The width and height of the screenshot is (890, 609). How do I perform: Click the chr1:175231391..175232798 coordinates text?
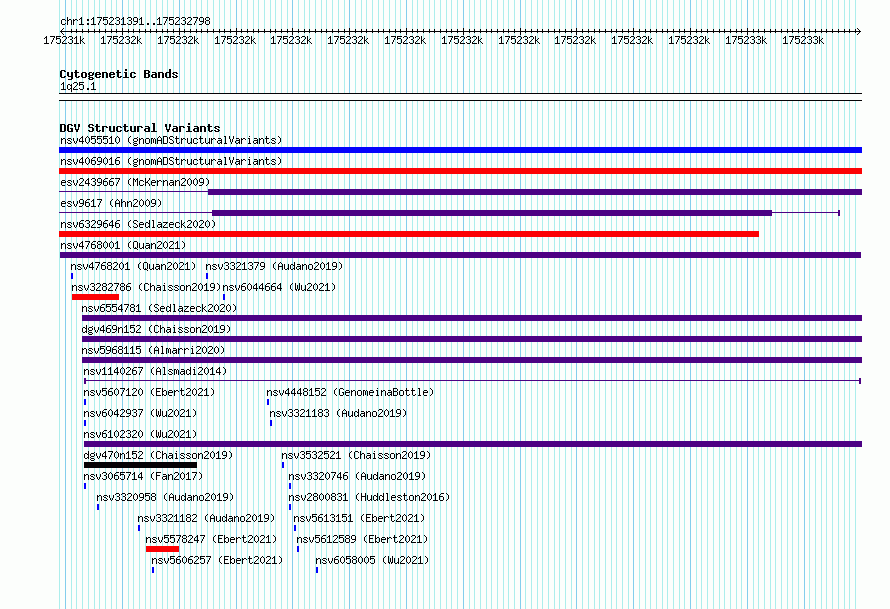click(135, 21)
